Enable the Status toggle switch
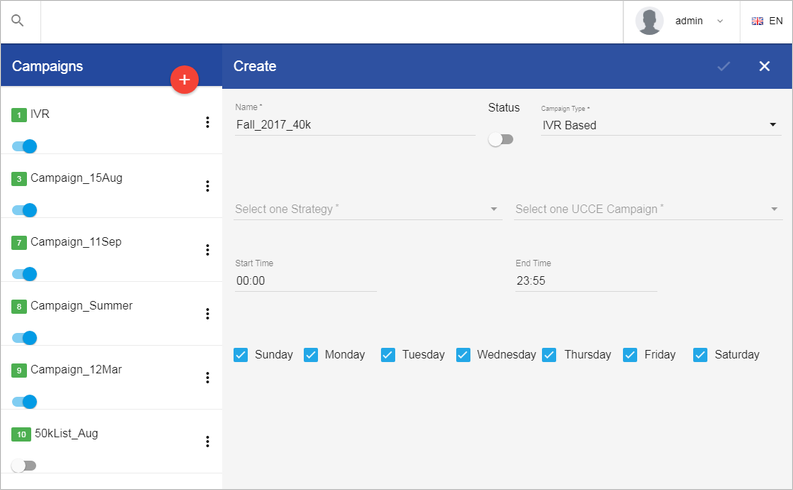The height and width of the screenshot is (490, 793). point(501,140)
